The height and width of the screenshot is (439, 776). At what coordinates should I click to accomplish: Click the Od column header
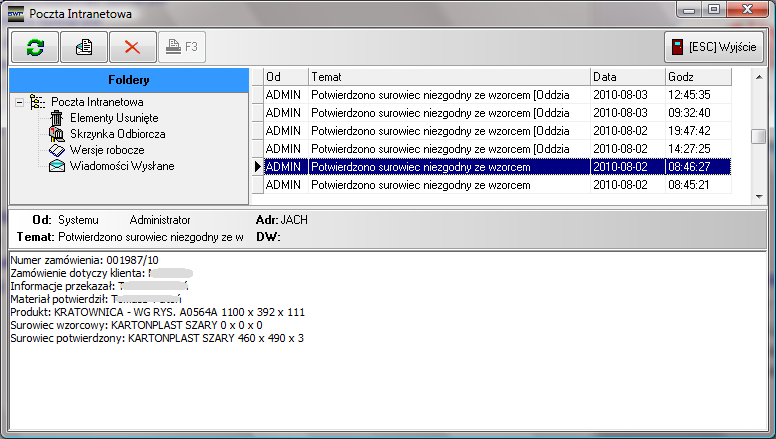pos(285,77)
